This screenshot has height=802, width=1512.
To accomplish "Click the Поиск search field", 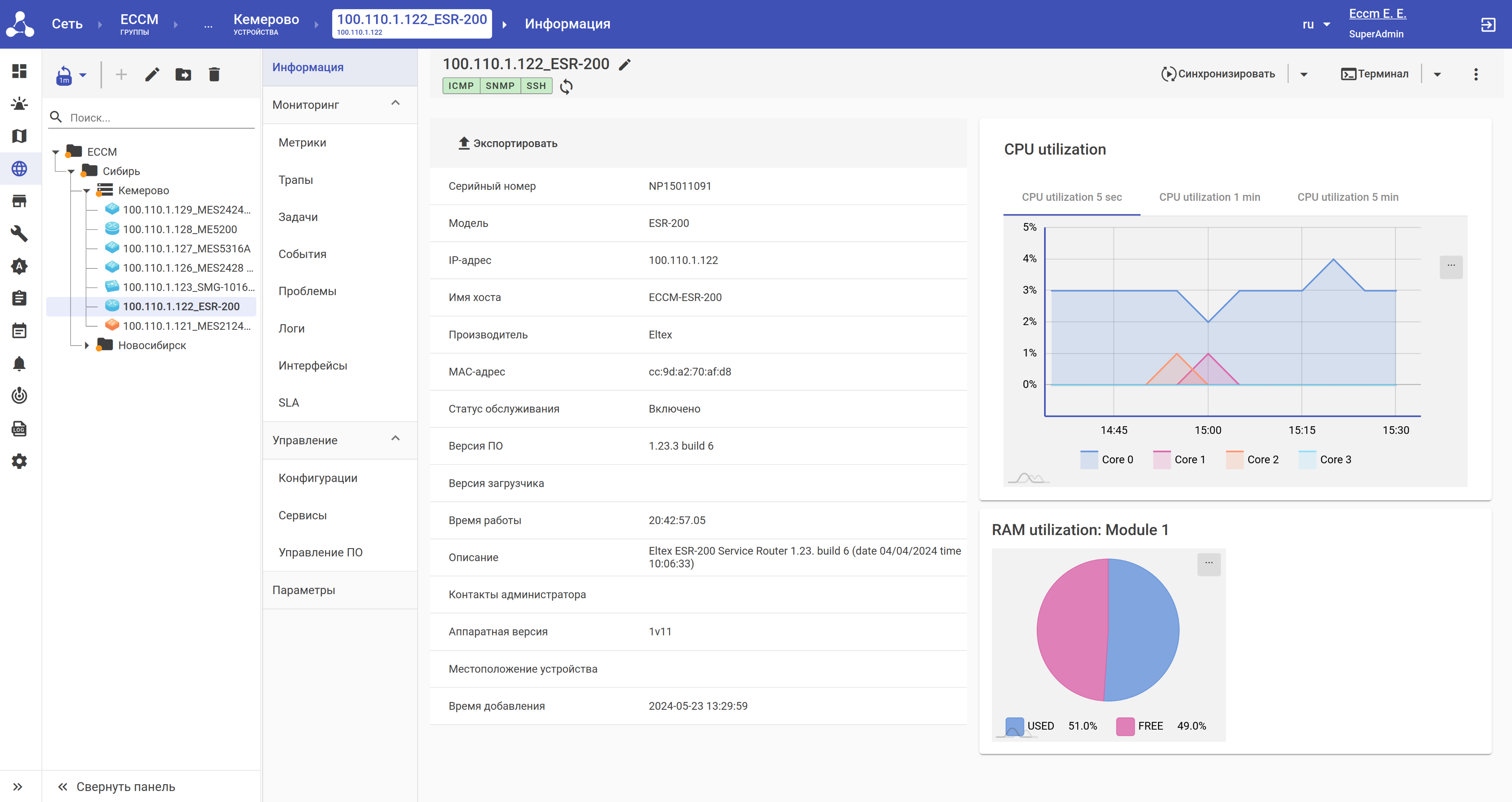I will tap(159, 117).
